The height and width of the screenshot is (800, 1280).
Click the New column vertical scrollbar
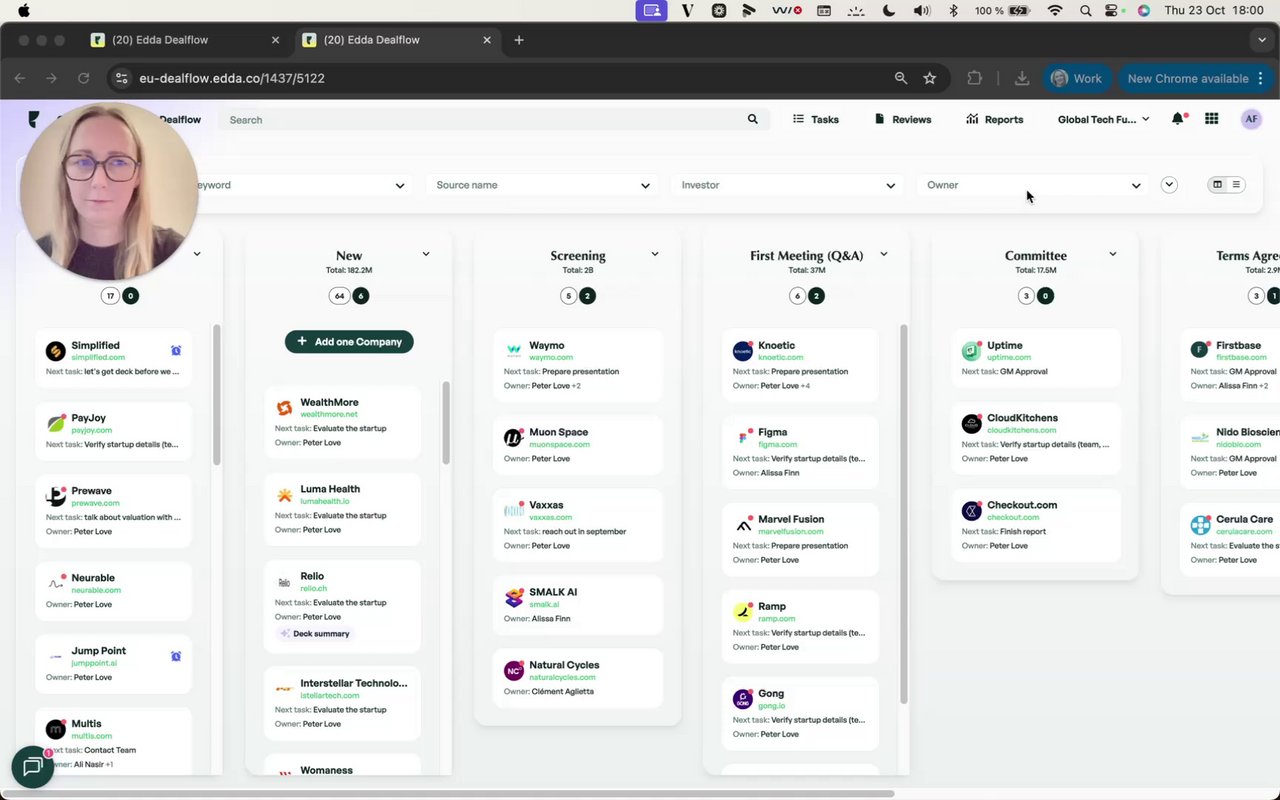pos(446,422)
